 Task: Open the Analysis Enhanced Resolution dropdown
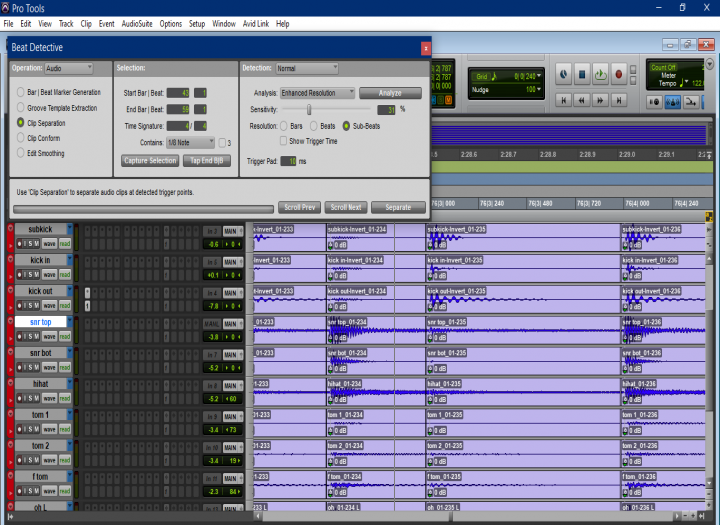(x=317, y=93)
